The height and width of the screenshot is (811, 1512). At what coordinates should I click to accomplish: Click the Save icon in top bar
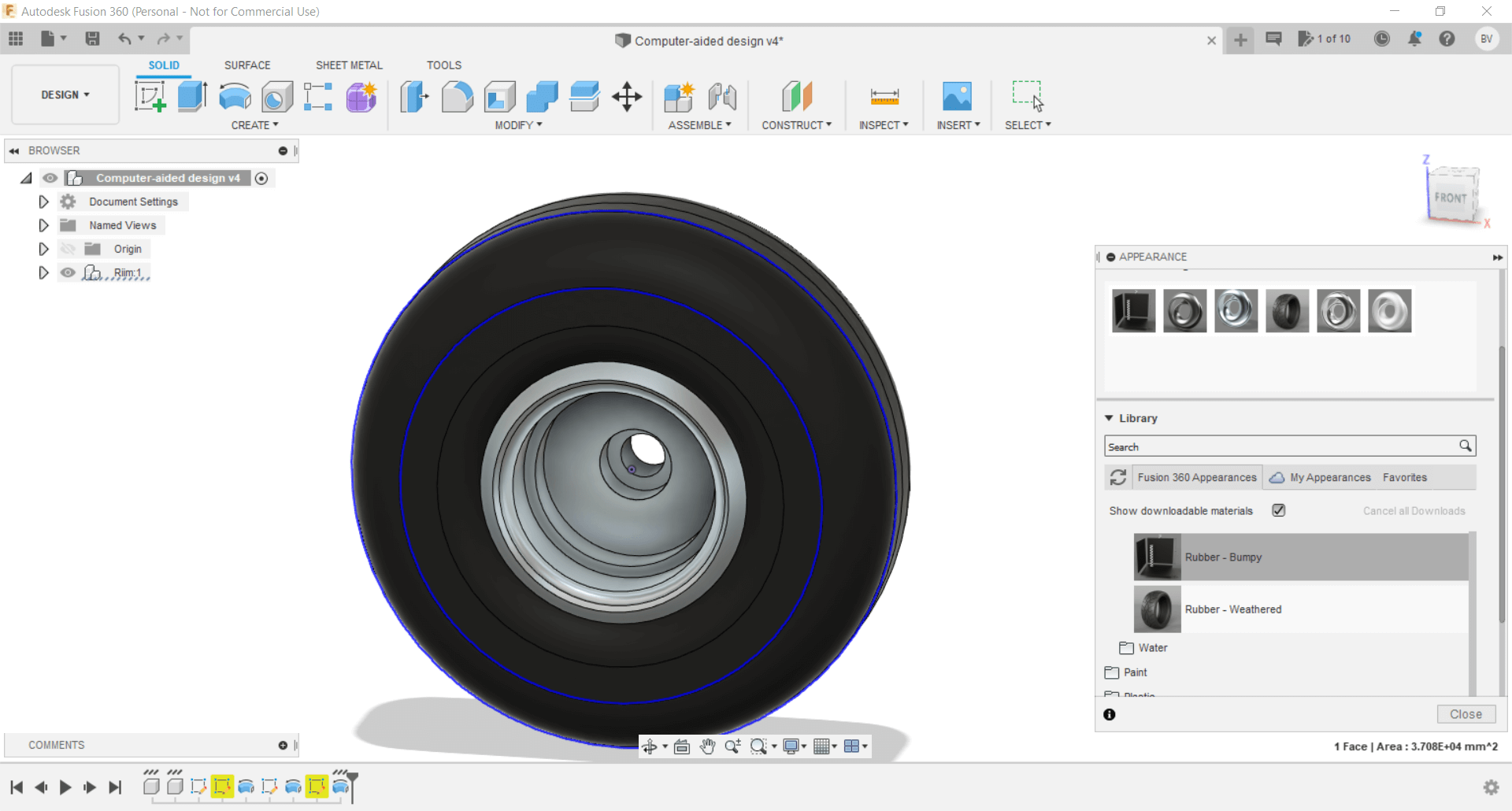92,39
